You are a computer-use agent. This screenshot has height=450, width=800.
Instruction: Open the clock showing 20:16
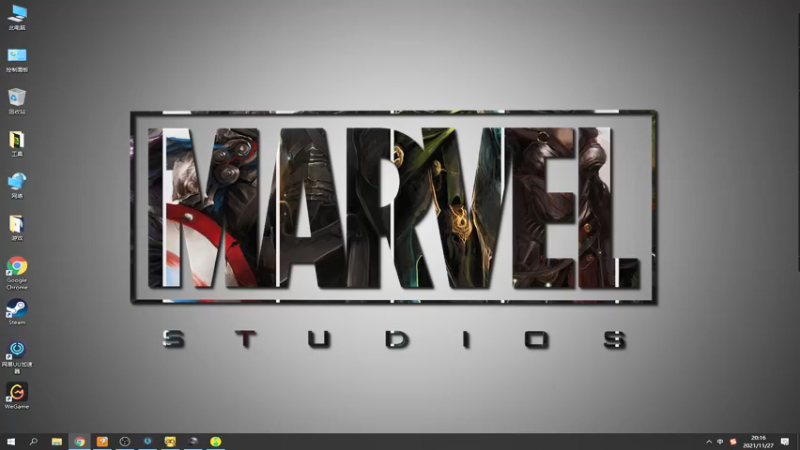pos(758,442)
